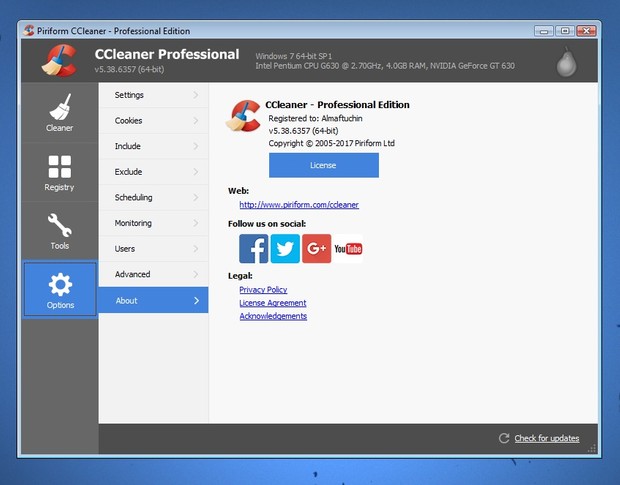Select the Options gear icon
Screen dimensions: 620x485
coord(60,284)
